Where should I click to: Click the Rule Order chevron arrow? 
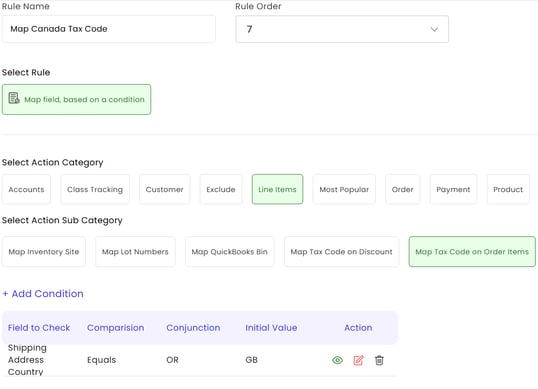(x=434, y=30)
